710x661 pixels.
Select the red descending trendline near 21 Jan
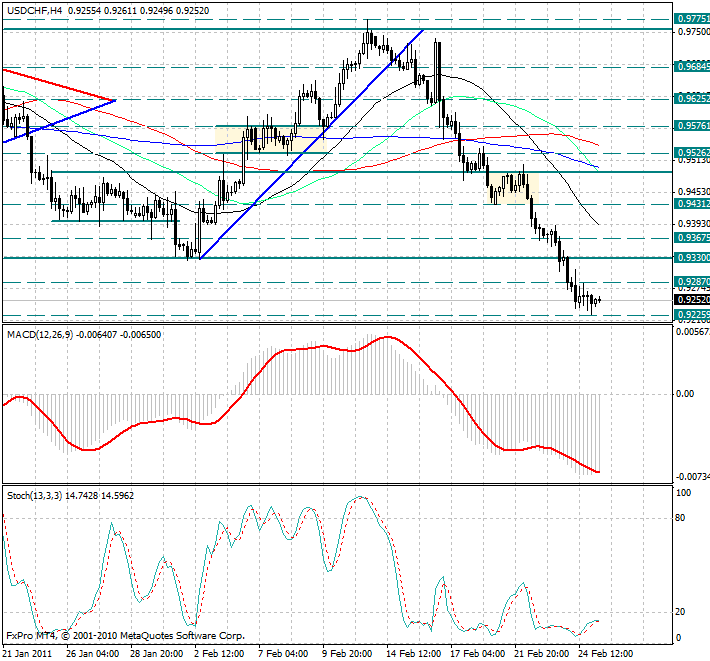[59, 85]
